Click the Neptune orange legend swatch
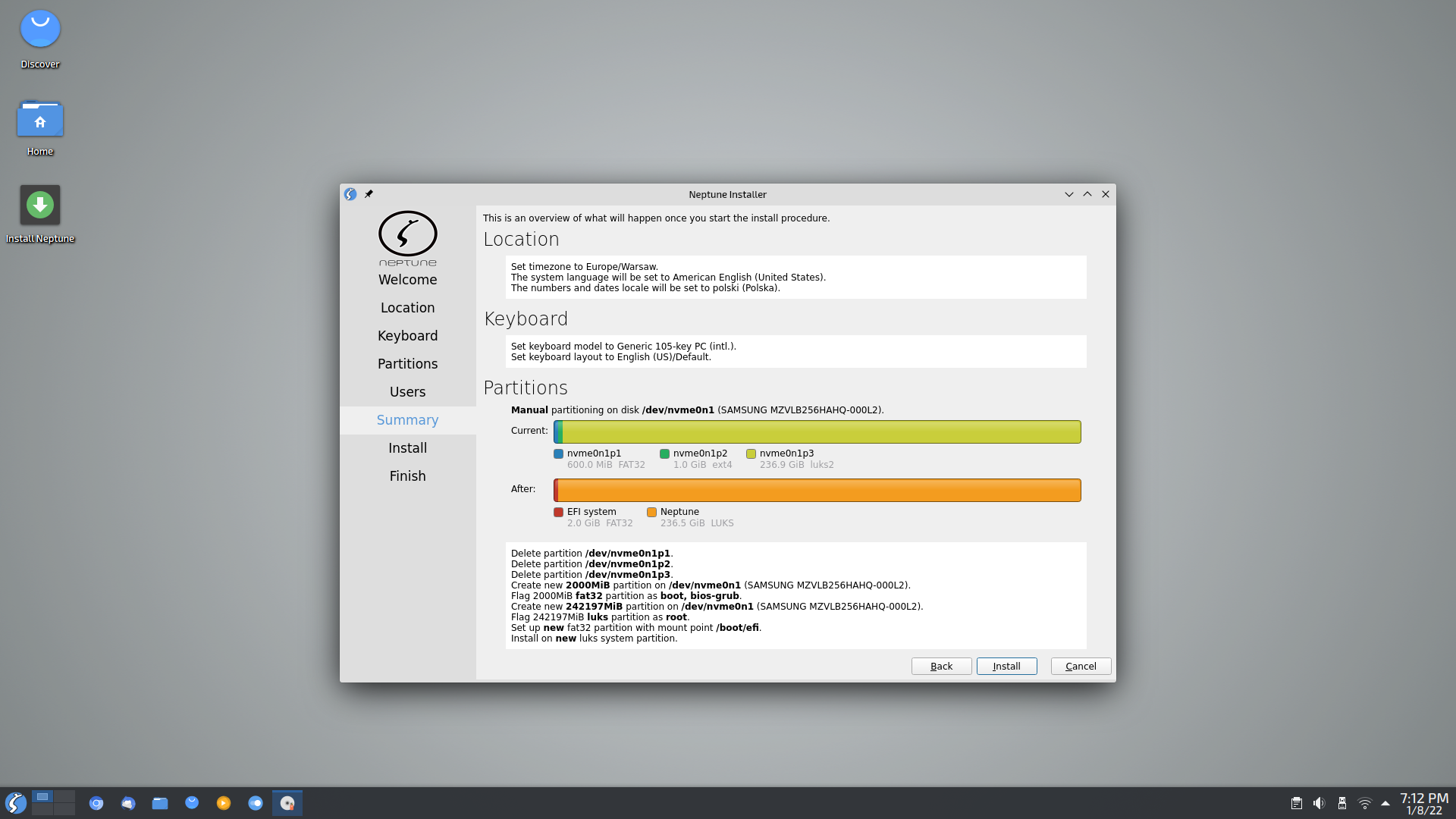Image resolution: width=1456 pixels, height=819 pixels. point(652,512)
